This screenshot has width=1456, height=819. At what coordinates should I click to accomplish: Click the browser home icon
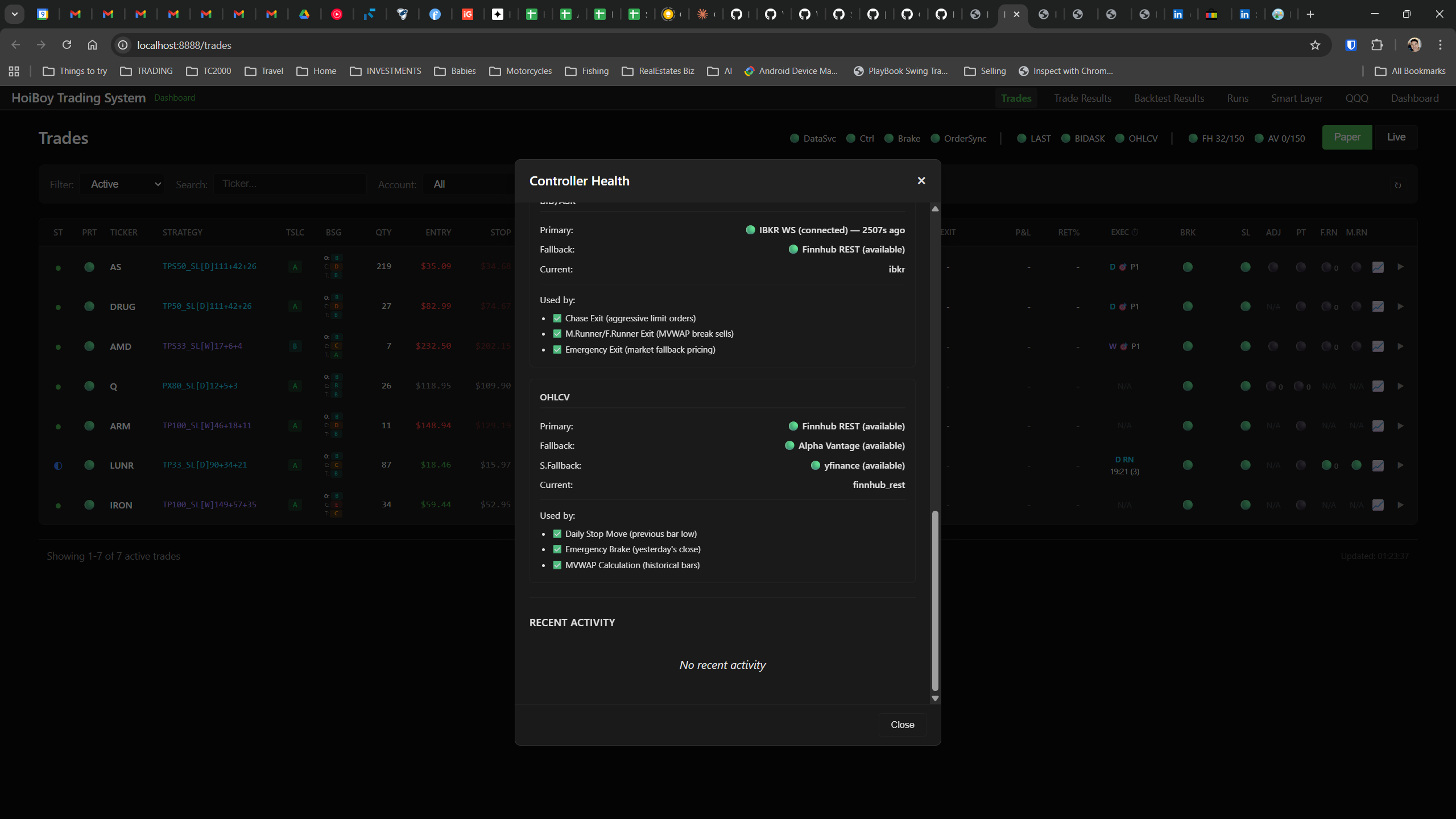(x=92, y=45)
